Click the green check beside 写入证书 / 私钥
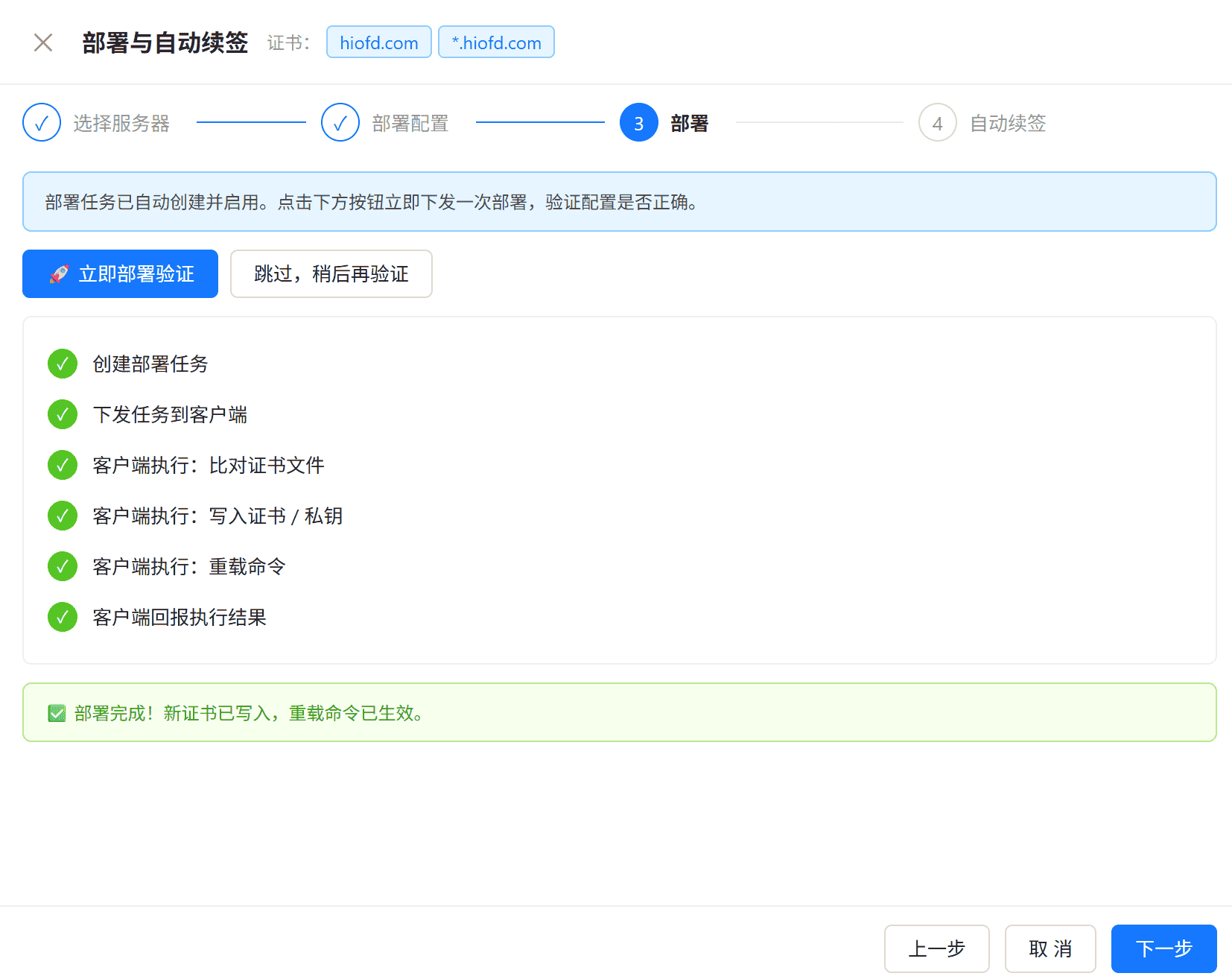The image size is (1232, 979). point(63,516)
